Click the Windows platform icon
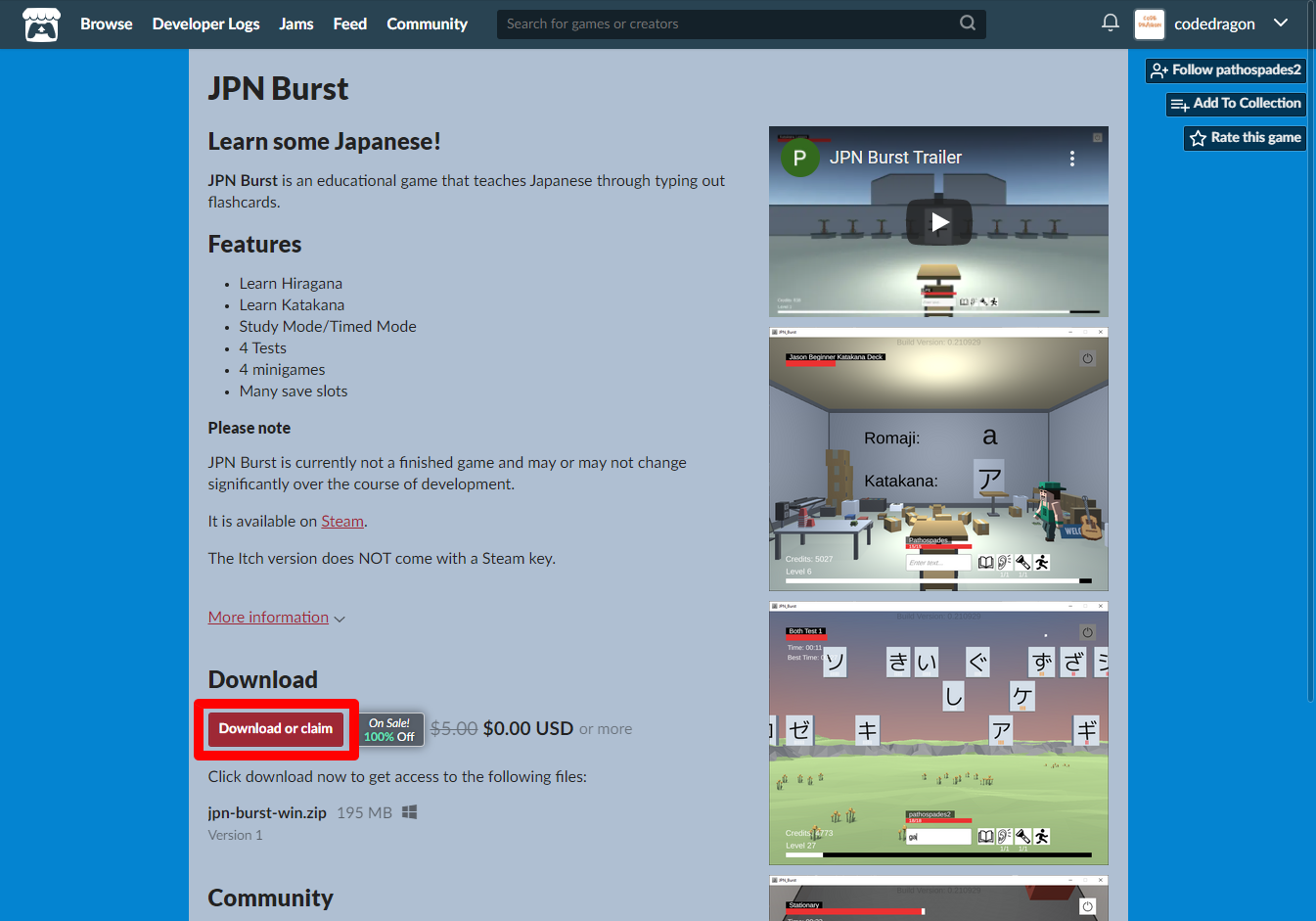The image size is (1316, 921). (x=410, y=812)
